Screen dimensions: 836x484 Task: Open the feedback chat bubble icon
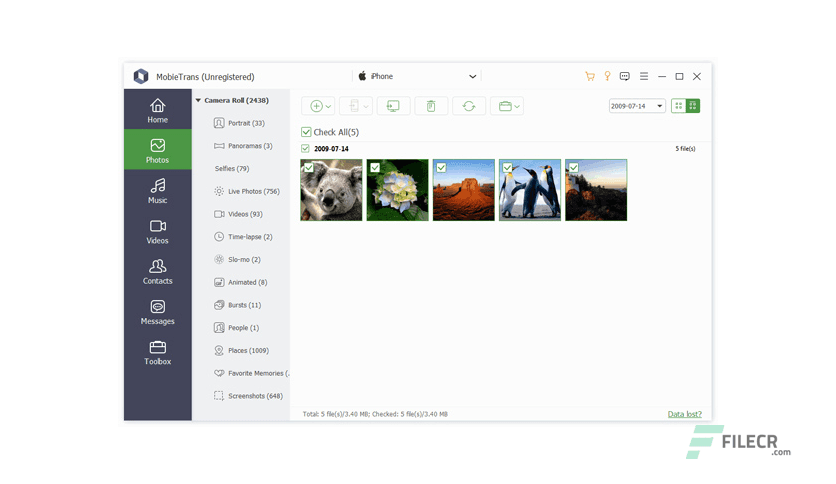[625, 76]
